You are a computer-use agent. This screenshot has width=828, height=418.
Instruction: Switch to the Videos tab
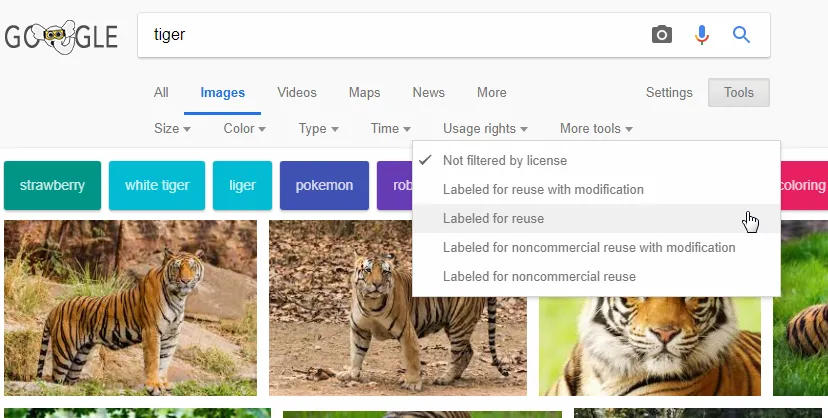[x=297, y=92]
